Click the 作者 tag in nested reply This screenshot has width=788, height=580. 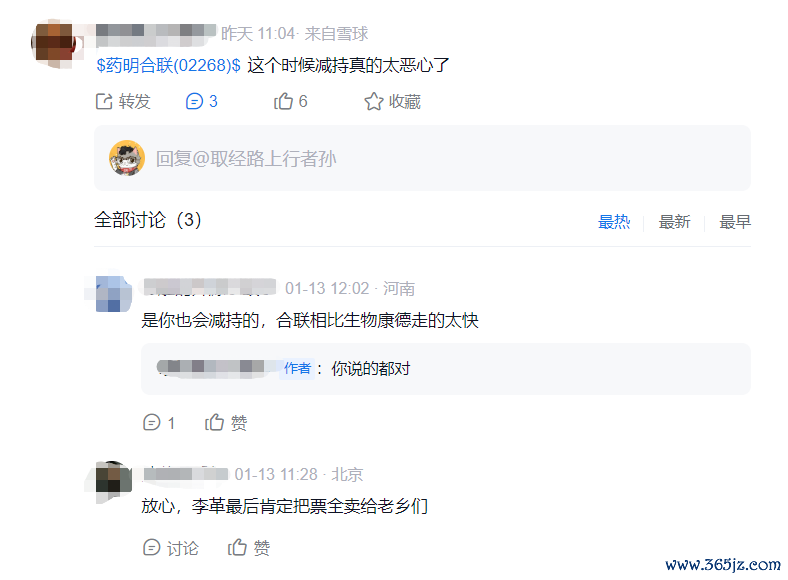pos(298,368)
